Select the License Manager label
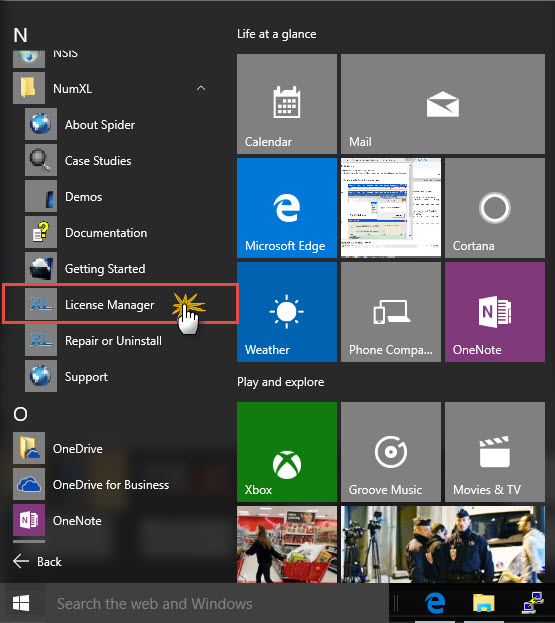This screenshot has height=623, width=555. (x=109, y=305)
